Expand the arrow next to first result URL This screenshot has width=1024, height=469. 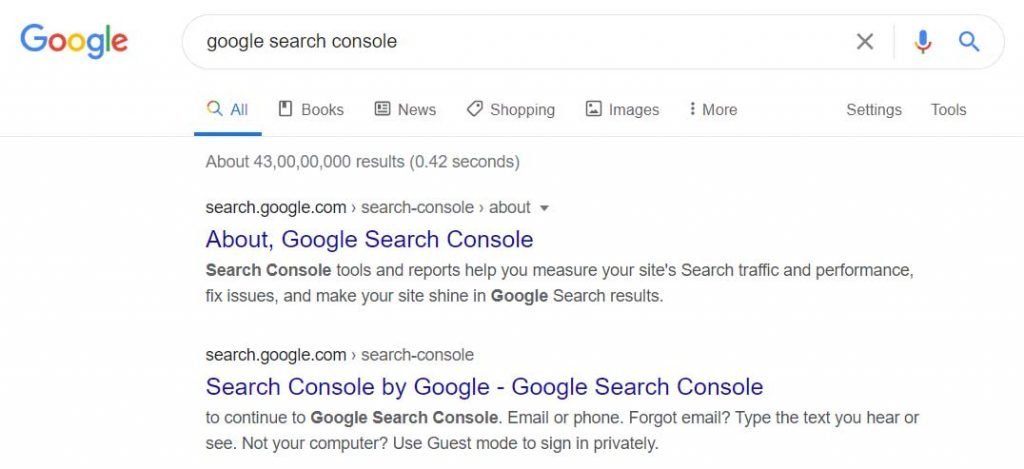tap(544, 208)
